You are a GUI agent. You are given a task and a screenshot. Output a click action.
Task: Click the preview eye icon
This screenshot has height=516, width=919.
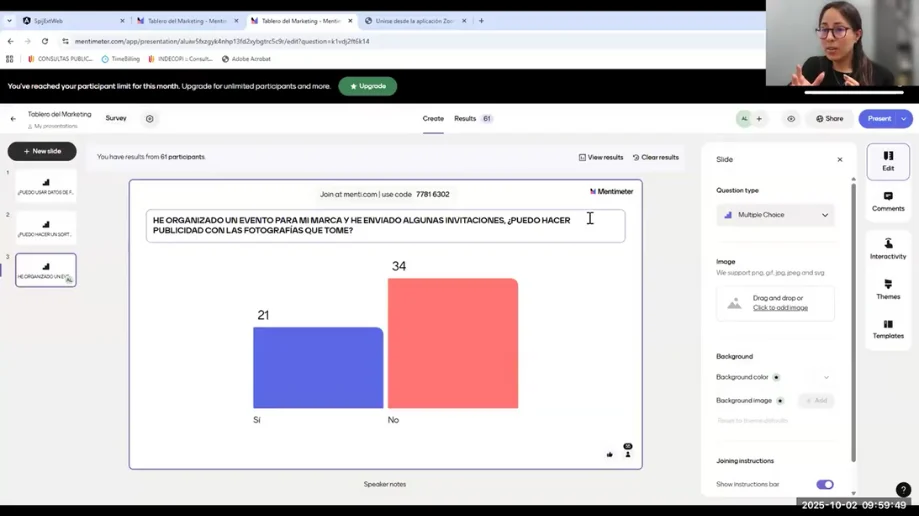click(x=791, y=119)
